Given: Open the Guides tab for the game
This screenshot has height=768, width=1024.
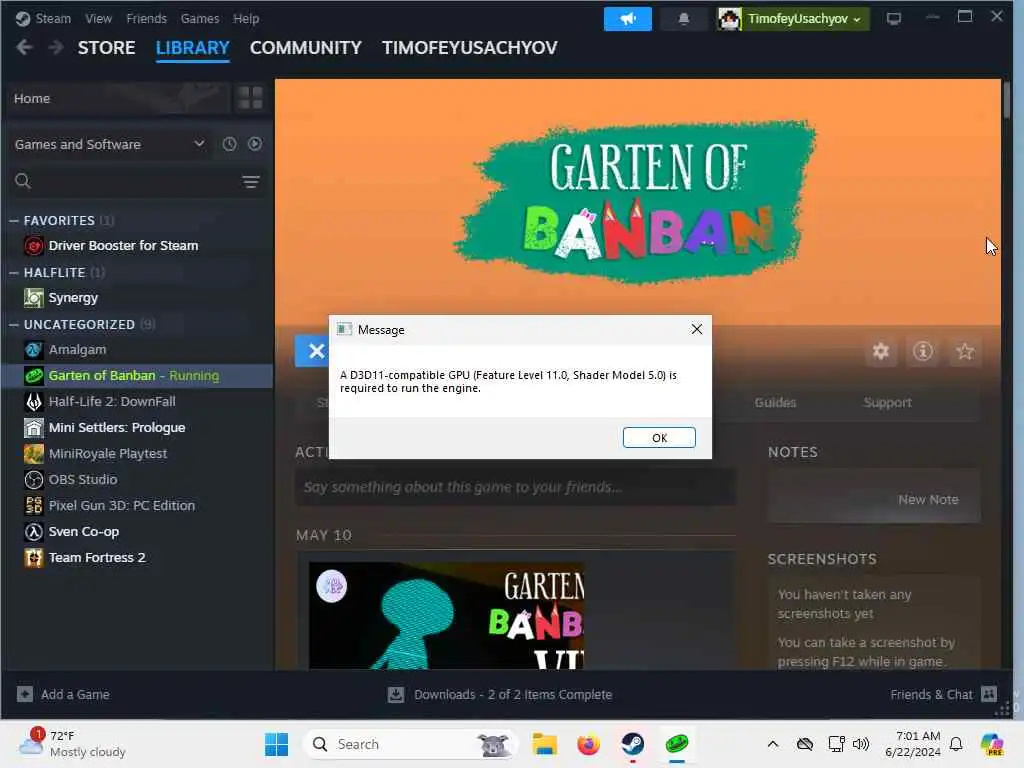Looking at the screenshot, I should point(775,402).
